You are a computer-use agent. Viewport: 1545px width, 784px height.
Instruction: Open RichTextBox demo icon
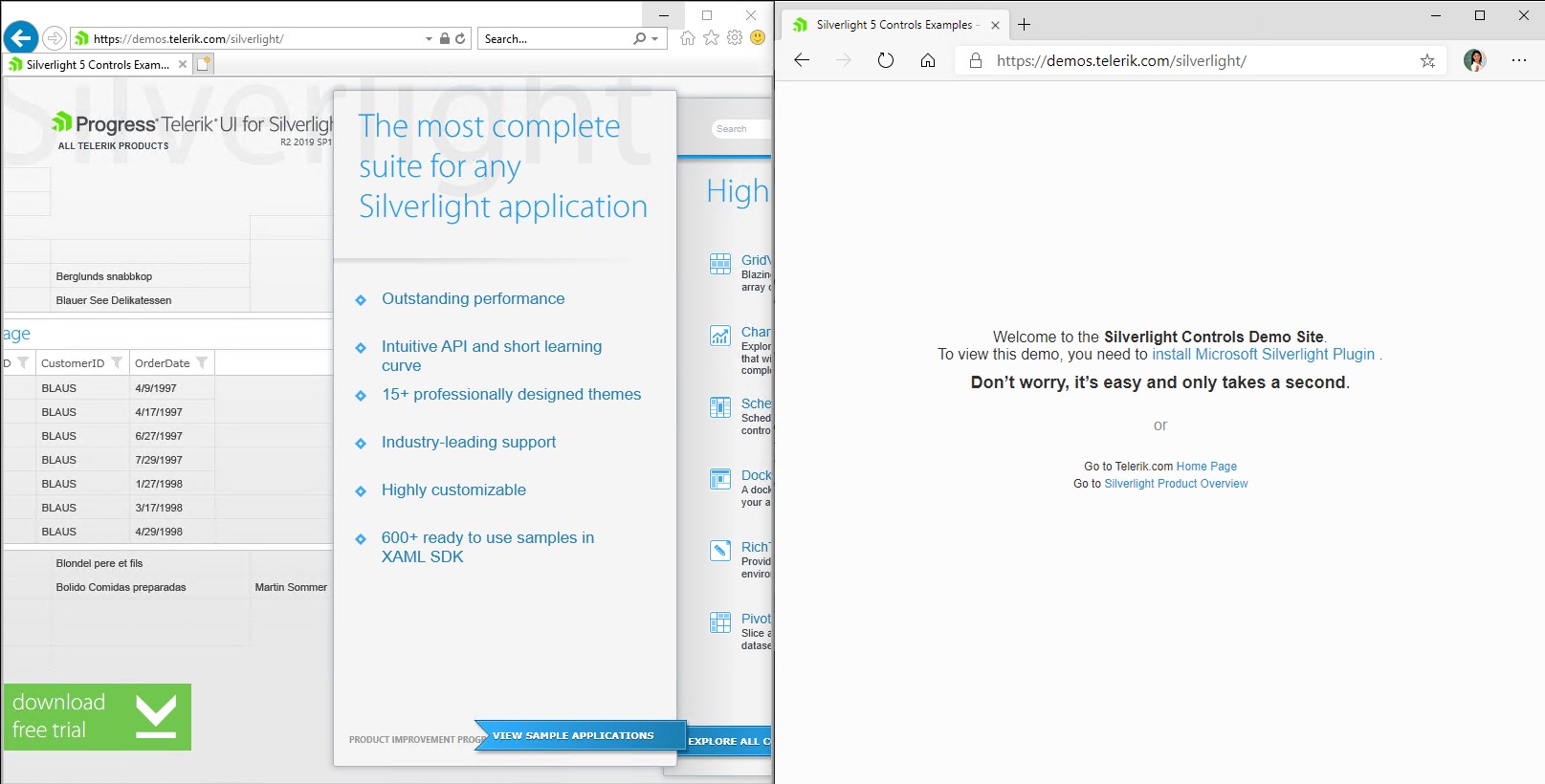720,551
